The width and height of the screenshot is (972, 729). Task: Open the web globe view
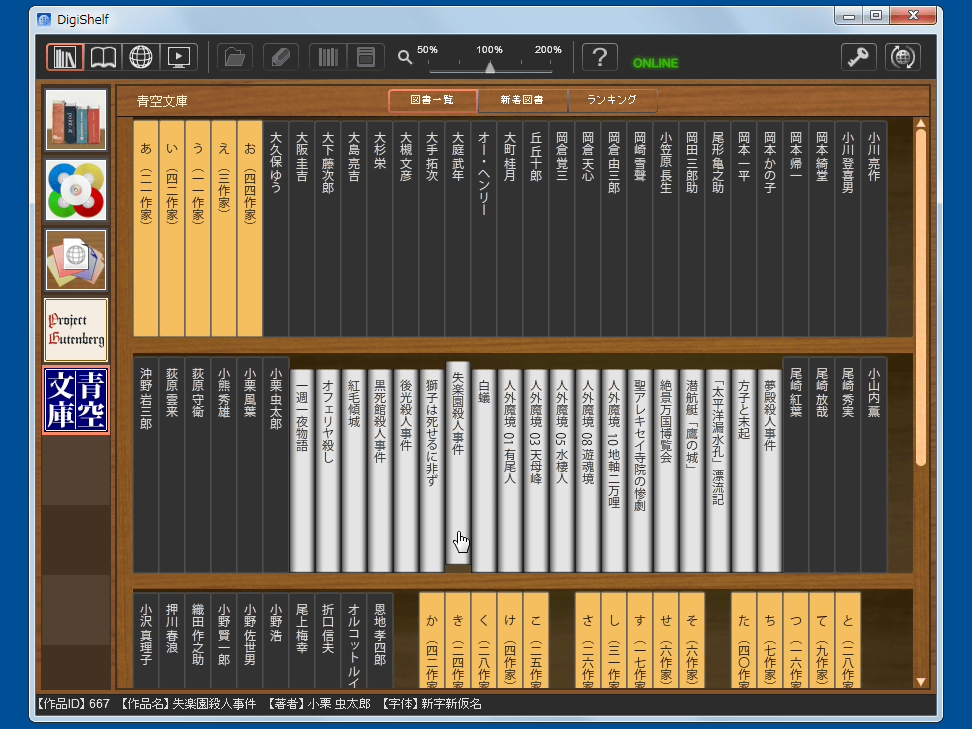[141, 58]
